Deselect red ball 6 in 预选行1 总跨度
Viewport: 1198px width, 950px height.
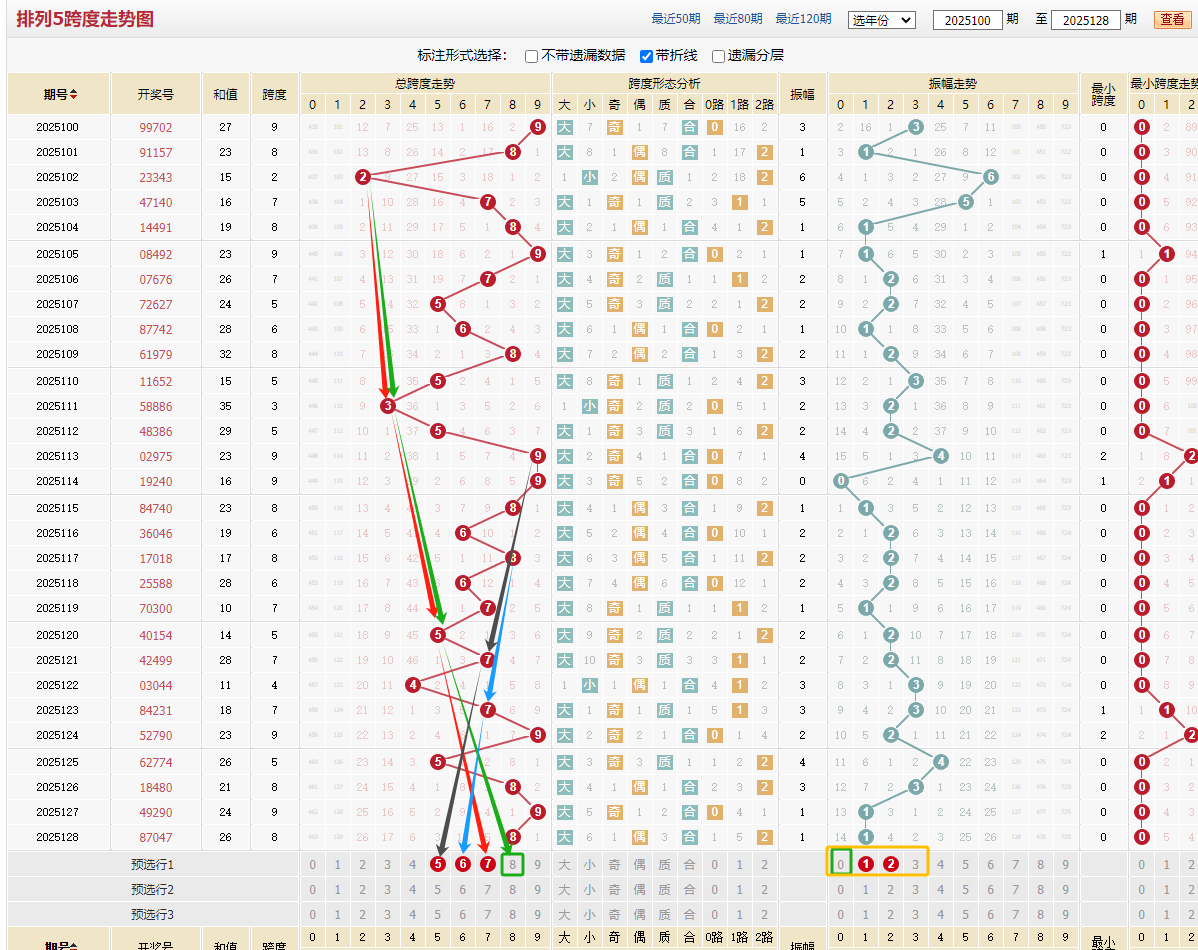463,864
